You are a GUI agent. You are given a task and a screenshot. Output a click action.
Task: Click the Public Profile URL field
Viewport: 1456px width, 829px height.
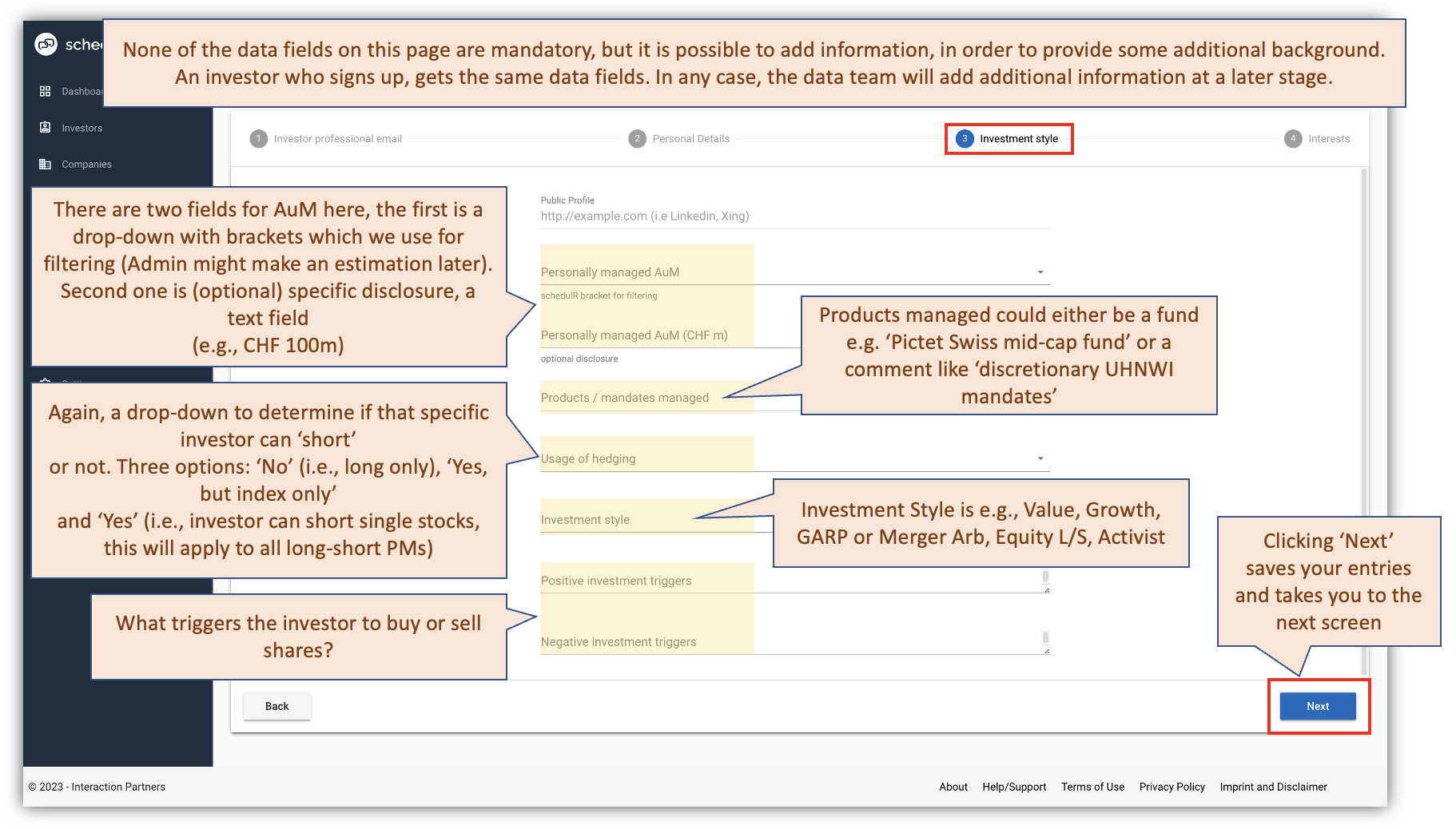[x=795, y=216]
